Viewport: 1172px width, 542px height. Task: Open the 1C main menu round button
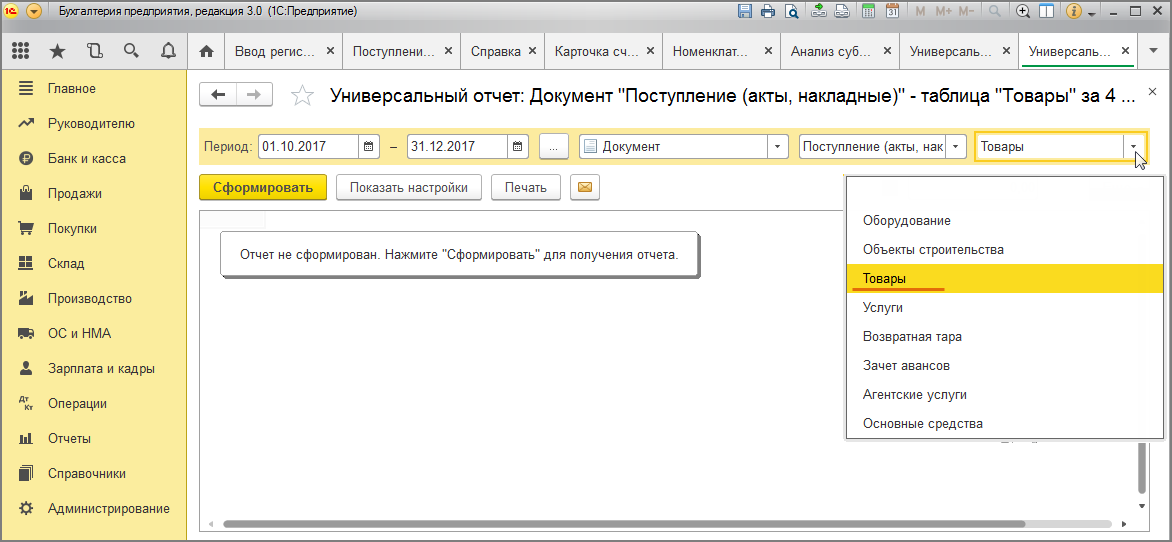point(34,11)
